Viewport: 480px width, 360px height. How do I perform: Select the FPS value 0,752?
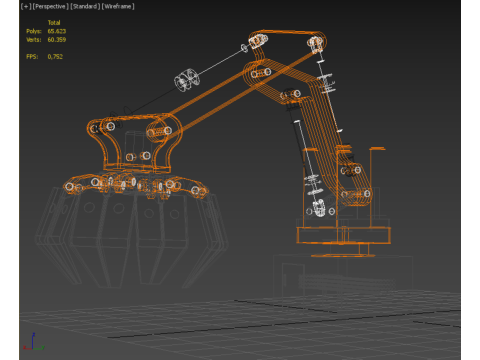55,57
